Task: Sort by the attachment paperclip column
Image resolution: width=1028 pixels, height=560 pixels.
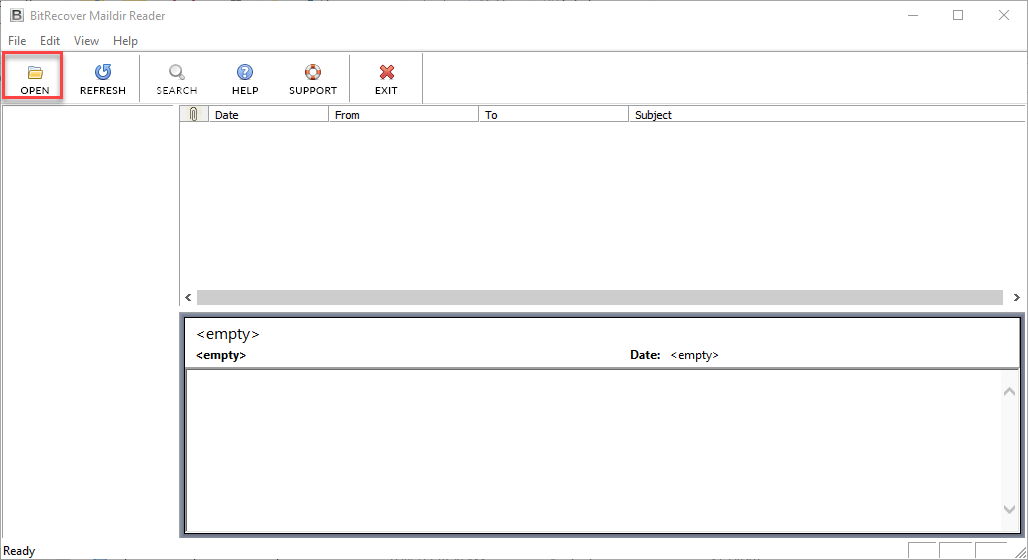Action: [x=194, y=115]
